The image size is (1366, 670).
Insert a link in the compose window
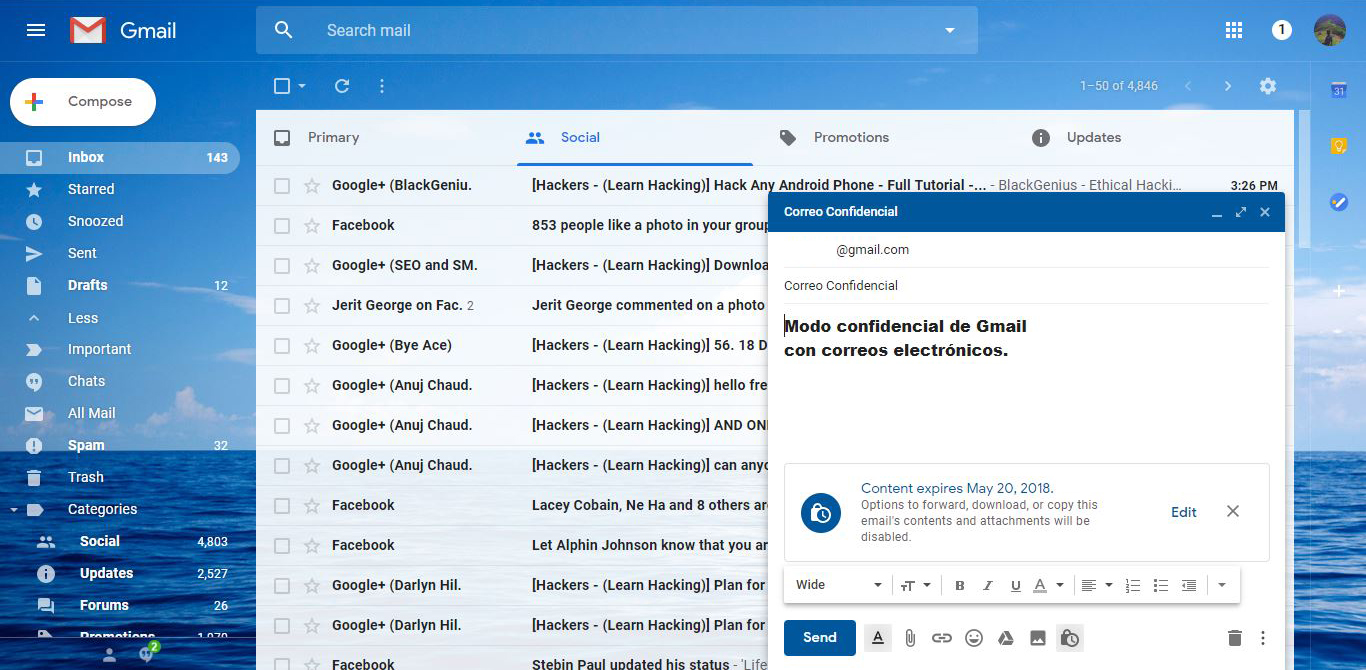[942, 638]
